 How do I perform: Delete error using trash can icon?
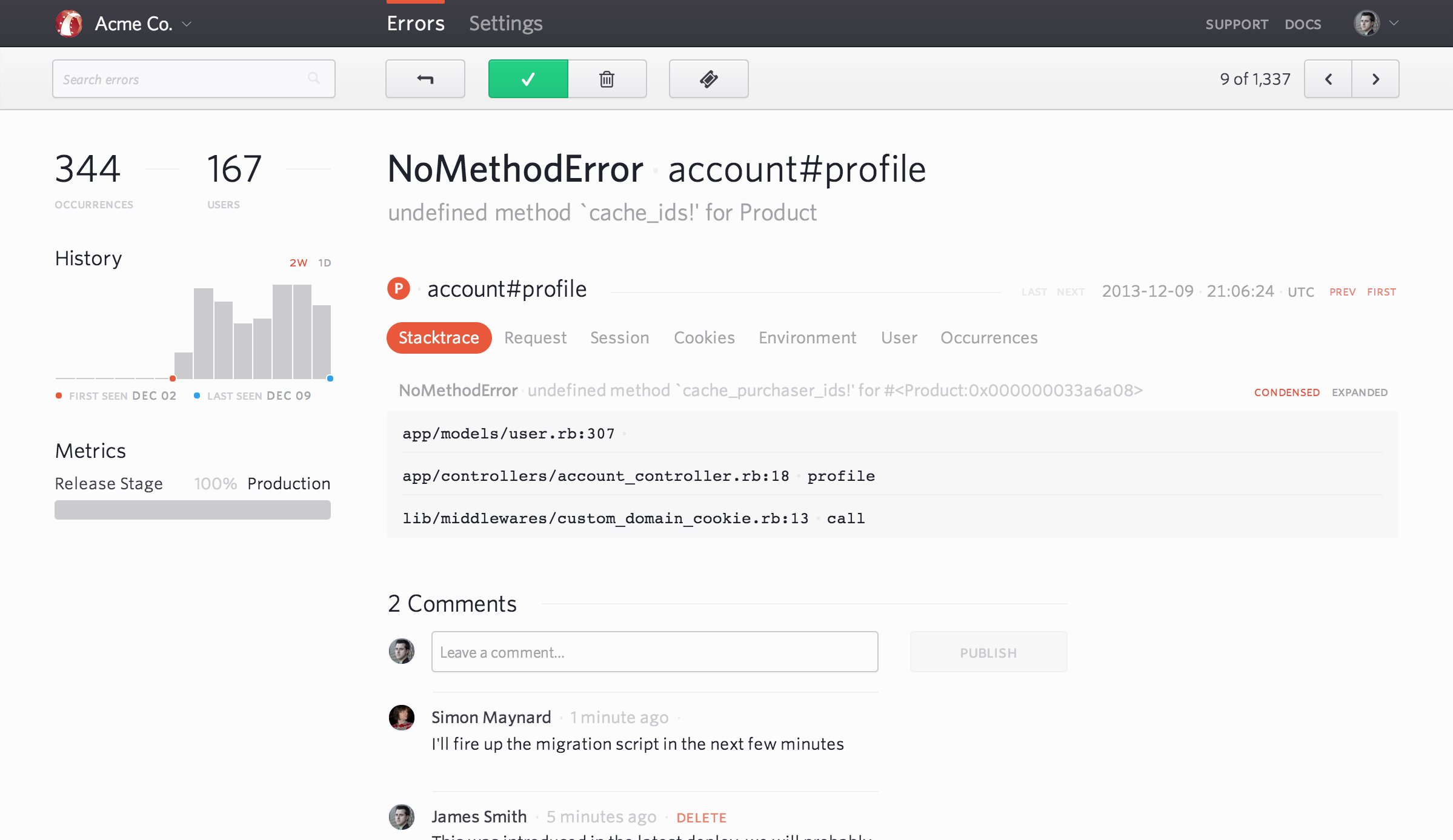pyautogui.click(x=607, y=79)
